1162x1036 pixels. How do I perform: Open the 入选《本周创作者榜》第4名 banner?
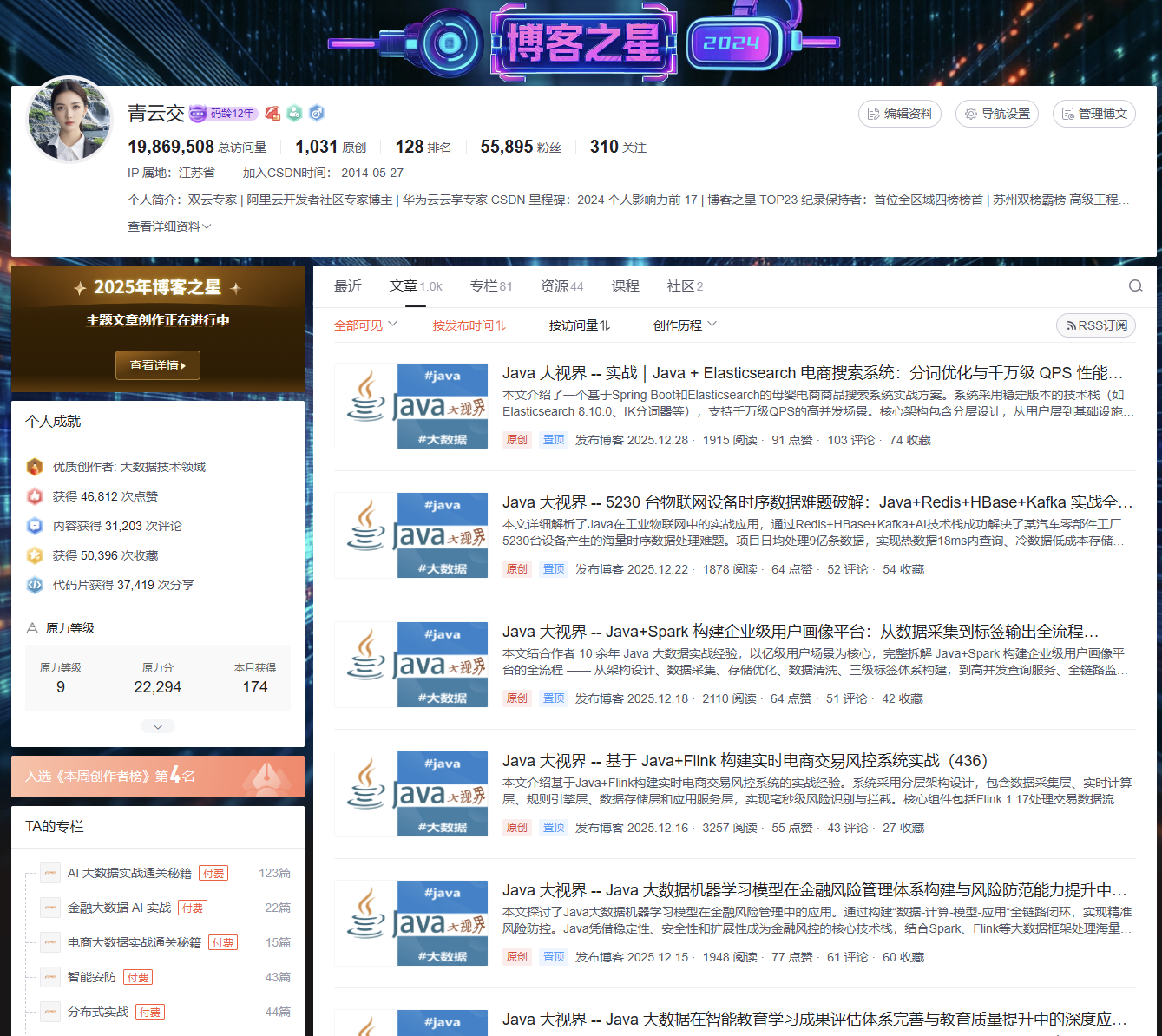158,777
